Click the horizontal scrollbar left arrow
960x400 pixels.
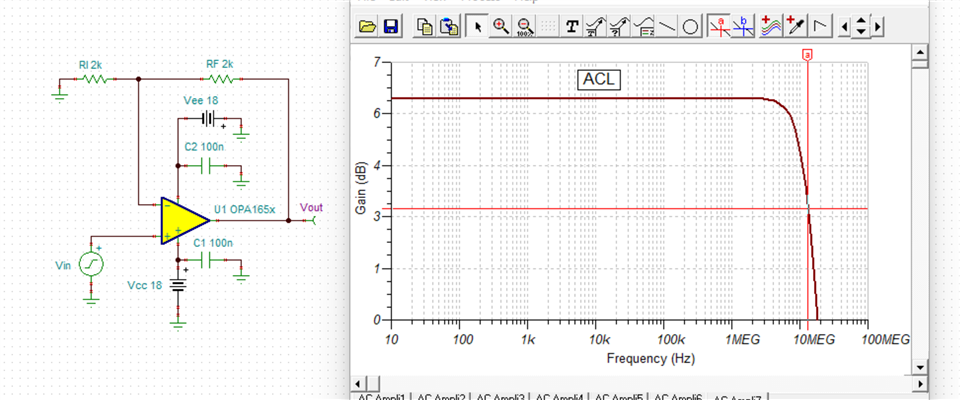pos(359,383)
